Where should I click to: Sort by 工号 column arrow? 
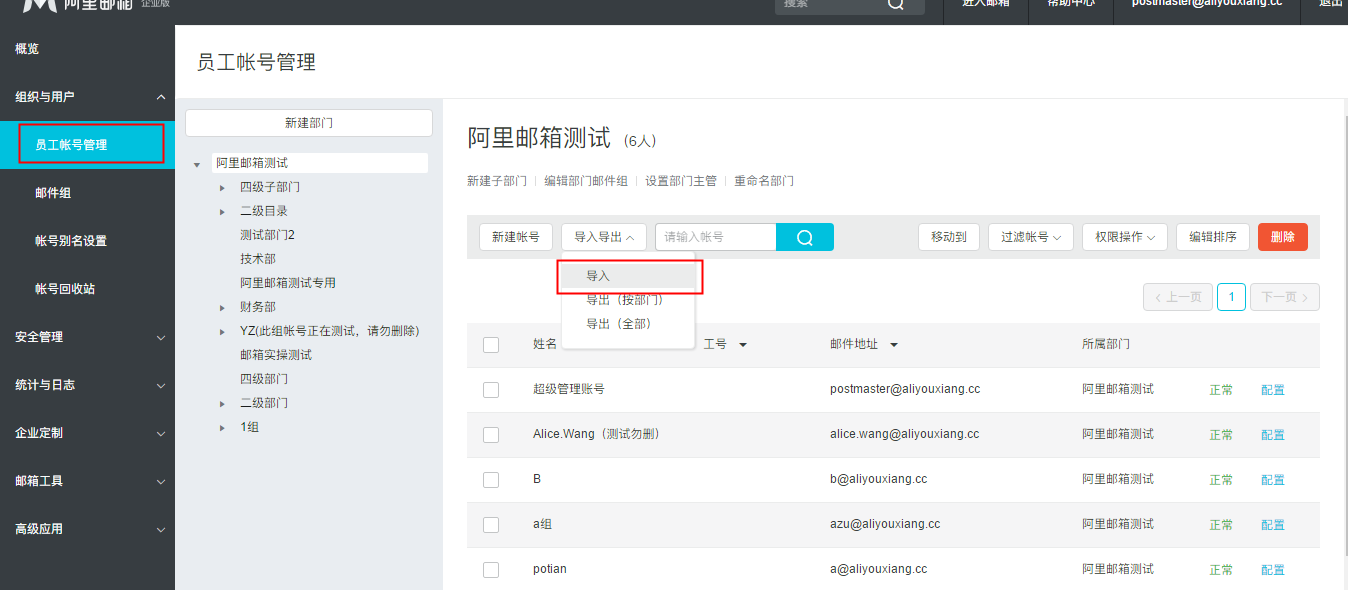point(743,345)
